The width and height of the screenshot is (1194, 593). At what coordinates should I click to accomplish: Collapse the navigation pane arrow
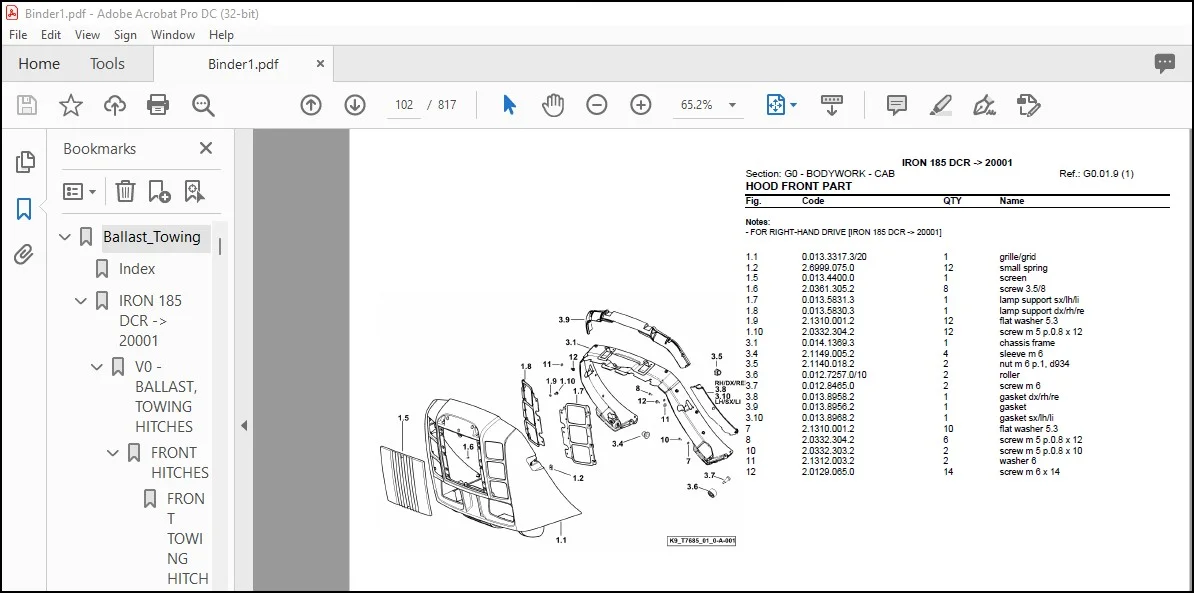(x=244, y=426)
